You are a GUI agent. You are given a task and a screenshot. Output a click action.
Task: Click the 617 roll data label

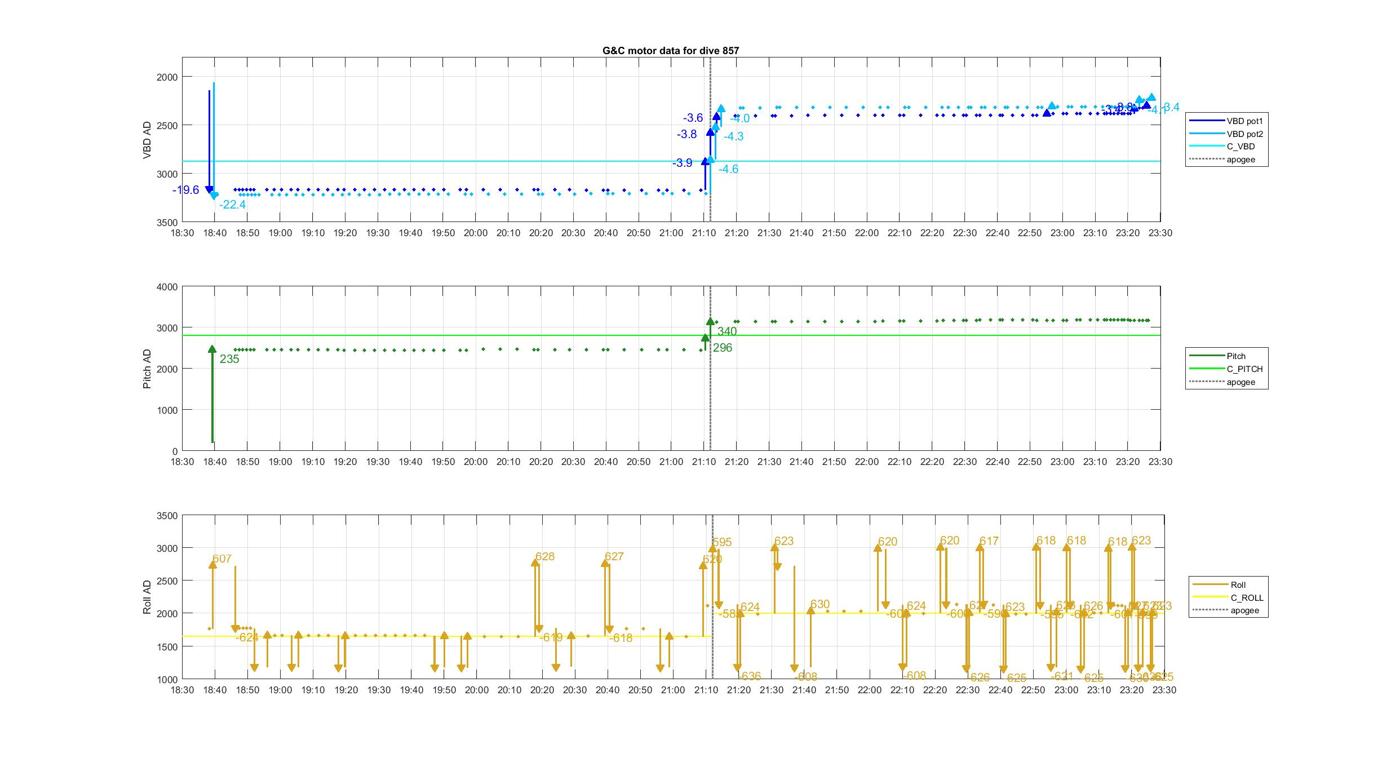point(989,541)
